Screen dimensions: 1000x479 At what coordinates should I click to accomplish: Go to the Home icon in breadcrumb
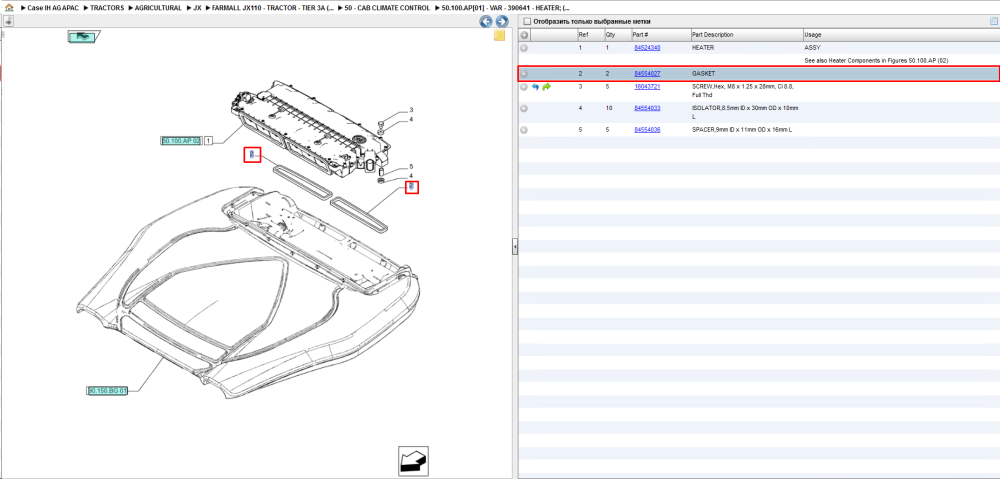(9, 8)
